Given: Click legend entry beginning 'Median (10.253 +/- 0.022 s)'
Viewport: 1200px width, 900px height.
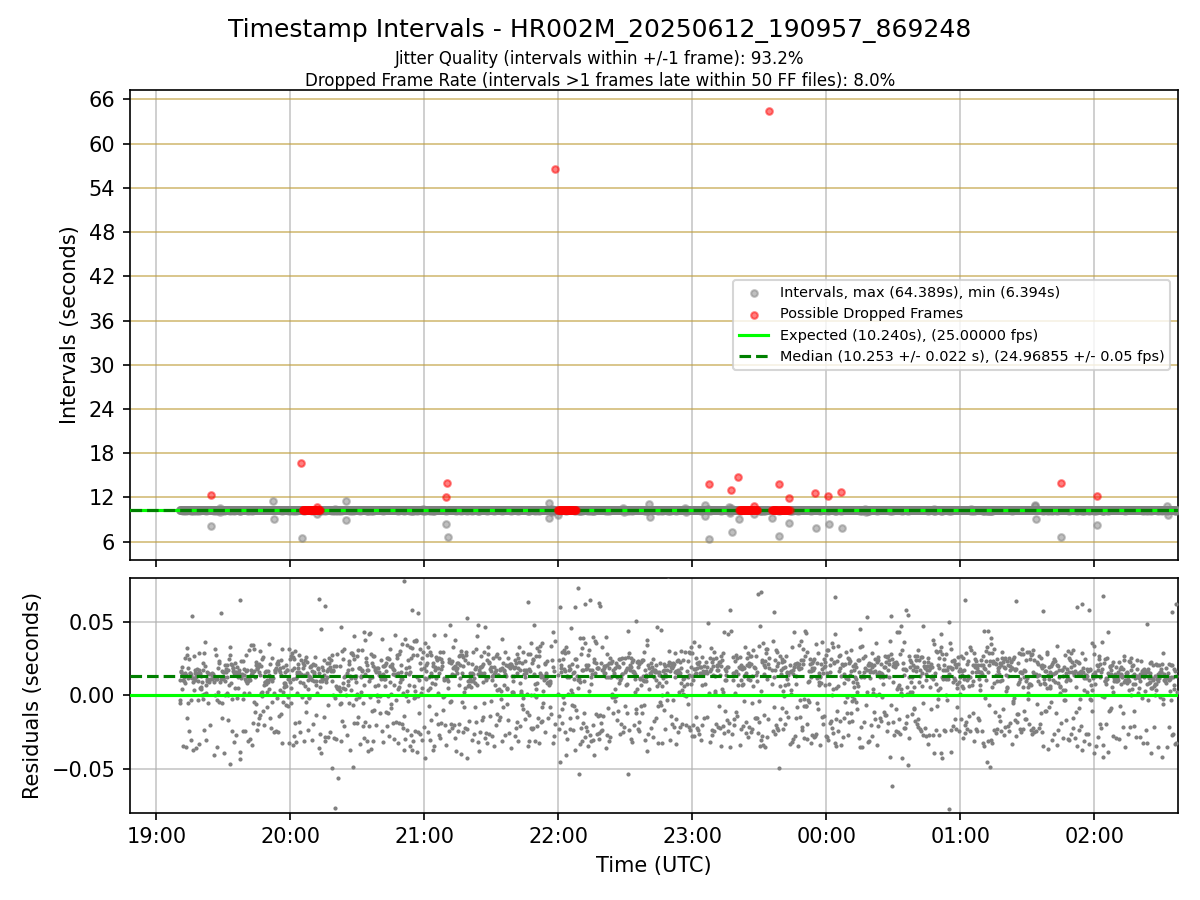Looking at the screenshot, I should (x=971, y=356).
